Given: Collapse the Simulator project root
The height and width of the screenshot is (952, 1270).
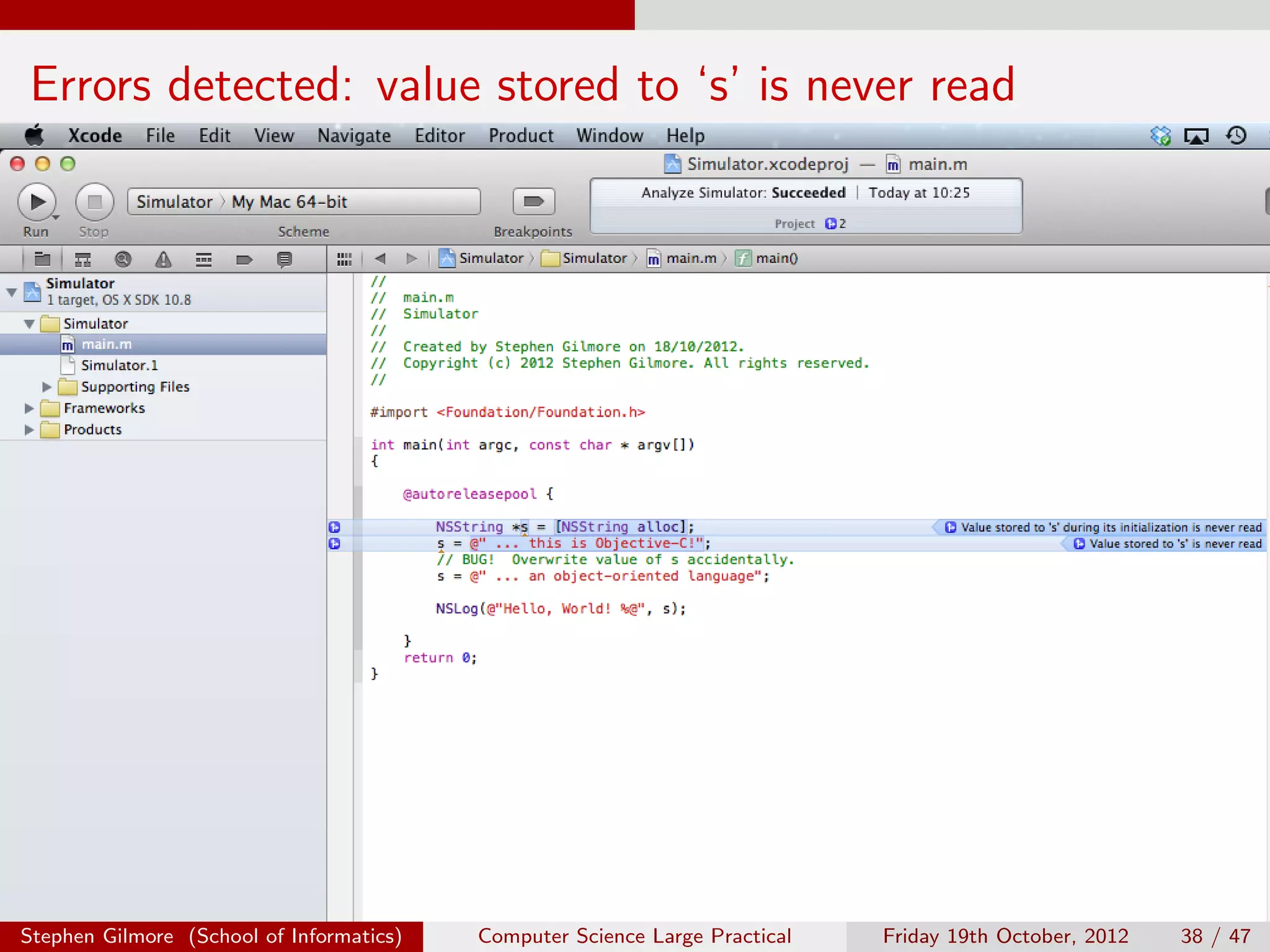Looking at the screenshot, I should pyautogui.click(x=11, y=291).
